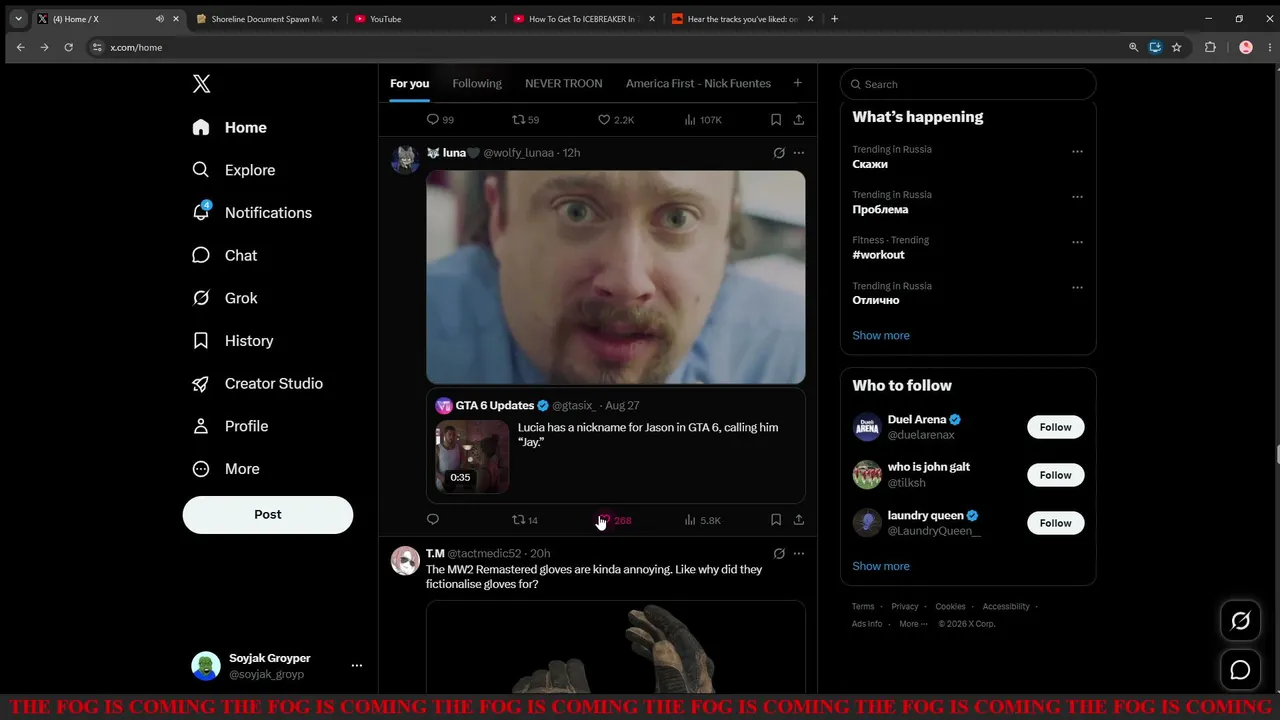This screenshot has height=720, width=1280.
Task: Mute the Home / X browser tab
Action: click(160, 19)
